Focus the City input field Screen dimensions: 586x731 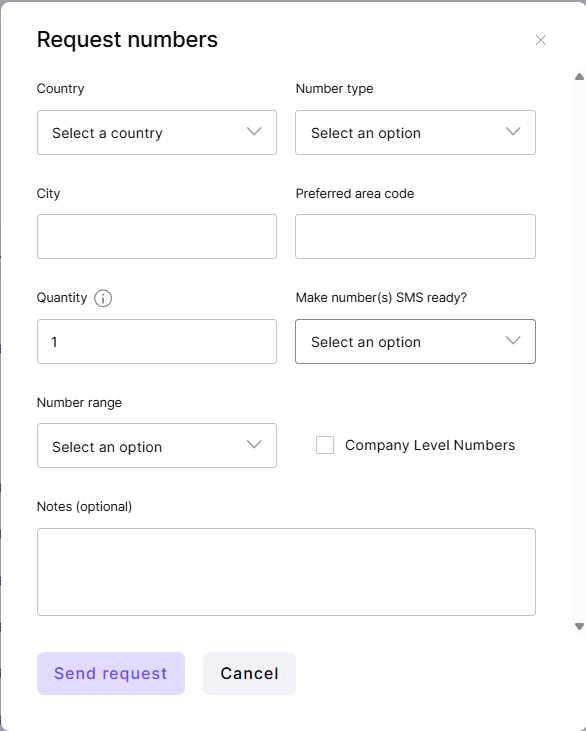click(157, 236)
